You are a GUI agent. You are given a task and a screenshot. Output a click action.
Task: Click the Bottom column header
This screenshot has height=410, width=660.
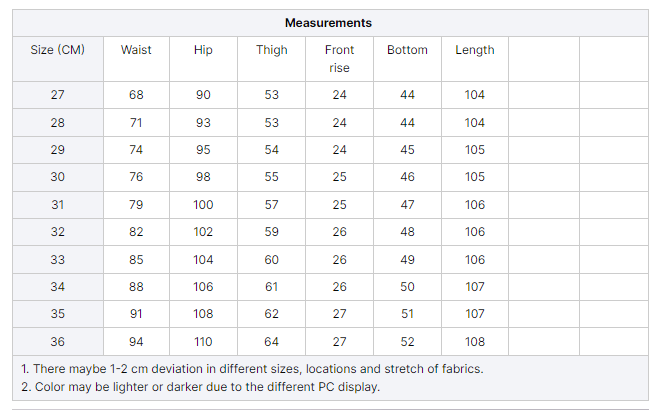407,50
